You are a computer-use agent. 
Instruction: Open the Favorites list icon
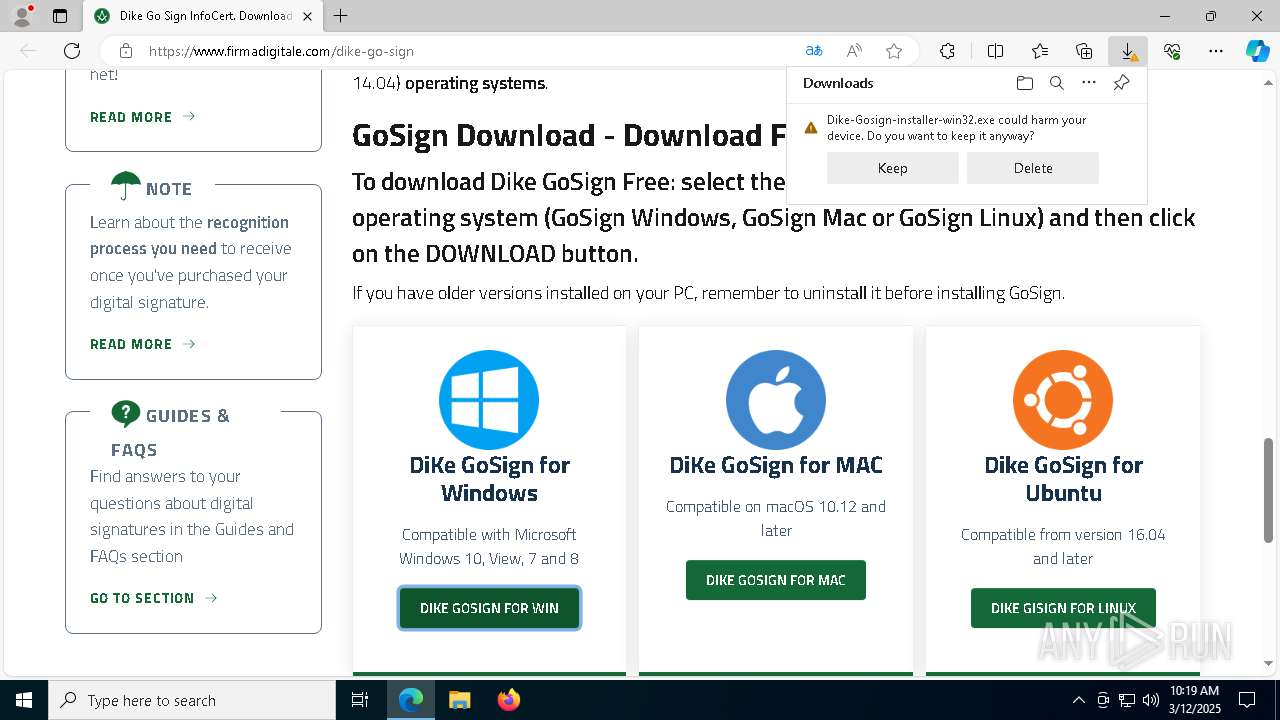(x=1040, y=51)
